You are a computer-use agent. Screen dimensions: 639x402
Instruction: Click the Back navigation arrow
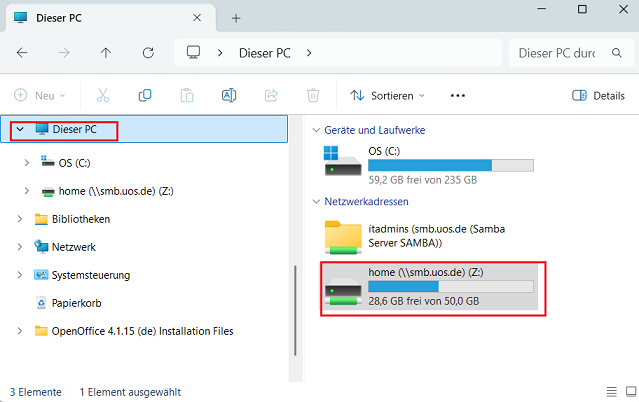[x=22, y=52]
